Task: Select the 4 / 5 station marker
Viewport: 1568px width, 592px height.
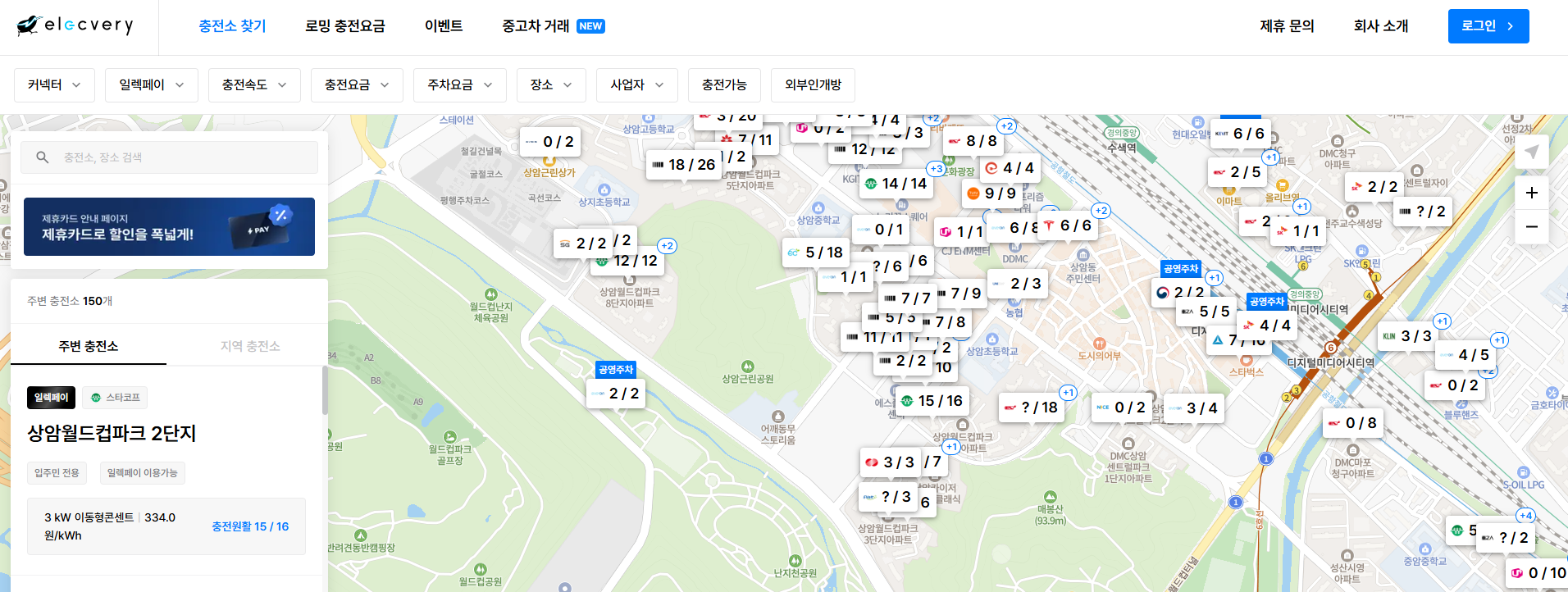Action: 1465,355
